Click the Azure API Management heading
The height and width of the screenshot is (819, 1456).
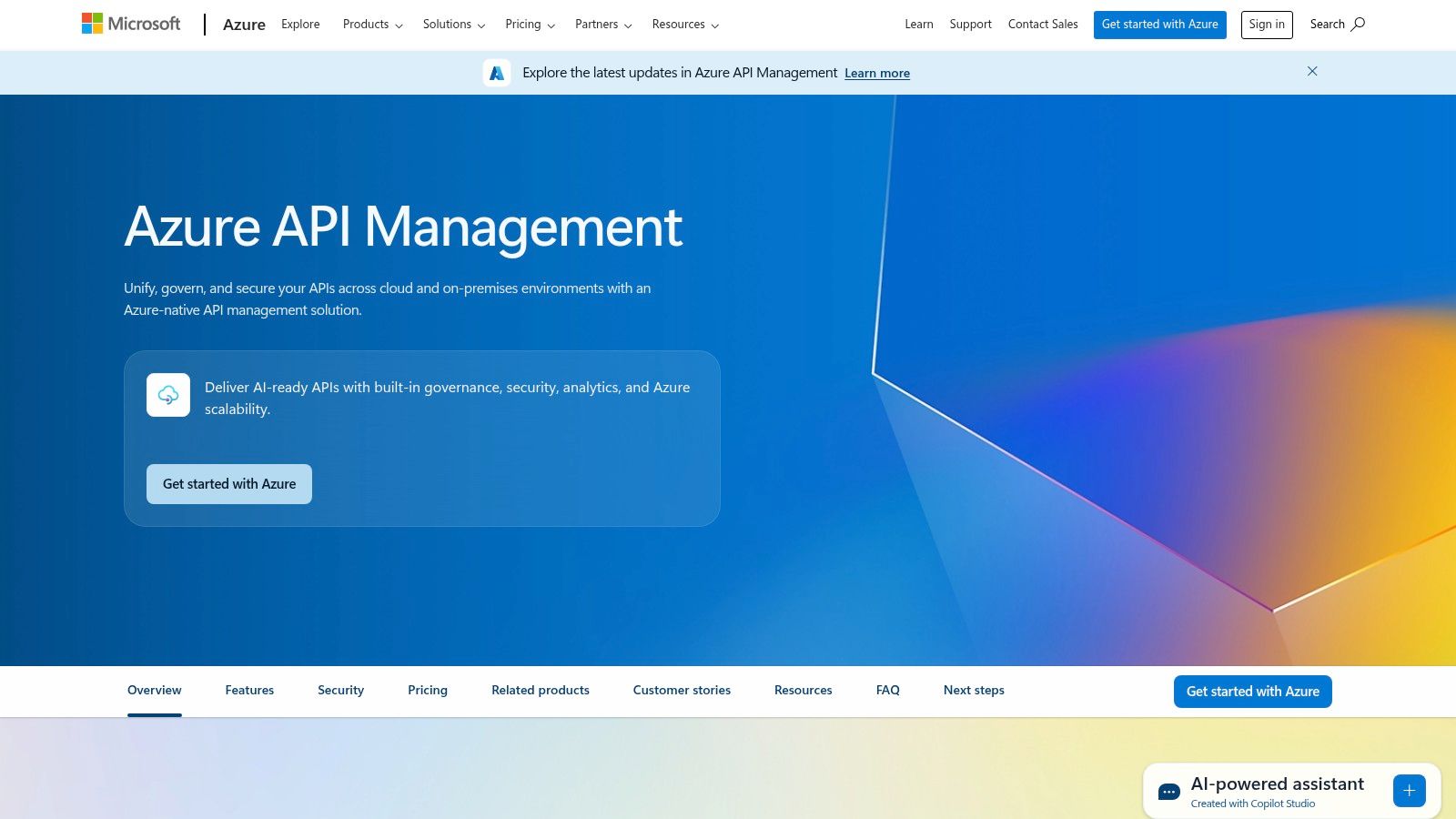pyautogui.click(x=403, y=227)
